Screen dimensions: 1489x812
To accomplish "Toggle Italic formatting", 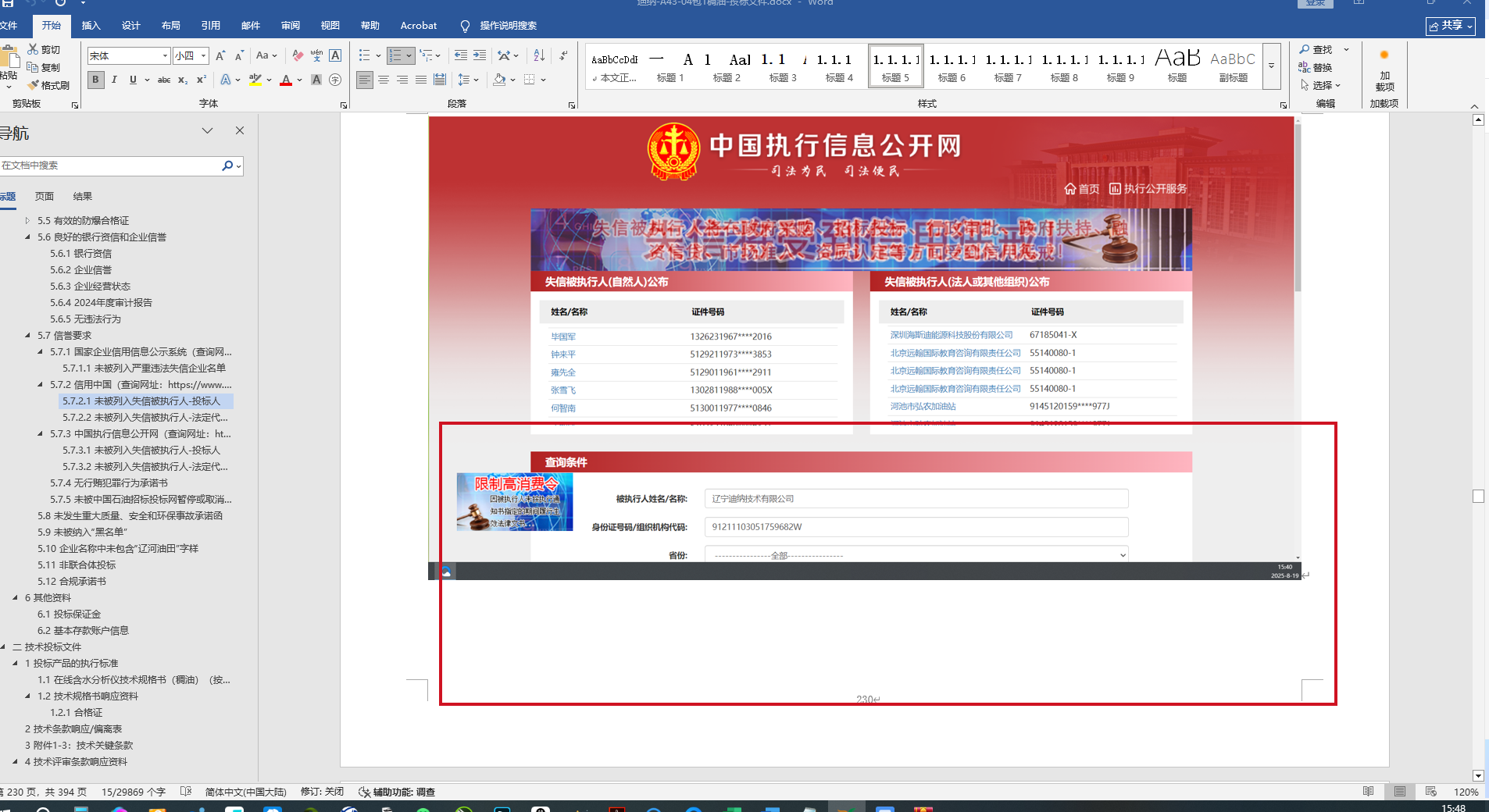I will click(x=114, y=80).
